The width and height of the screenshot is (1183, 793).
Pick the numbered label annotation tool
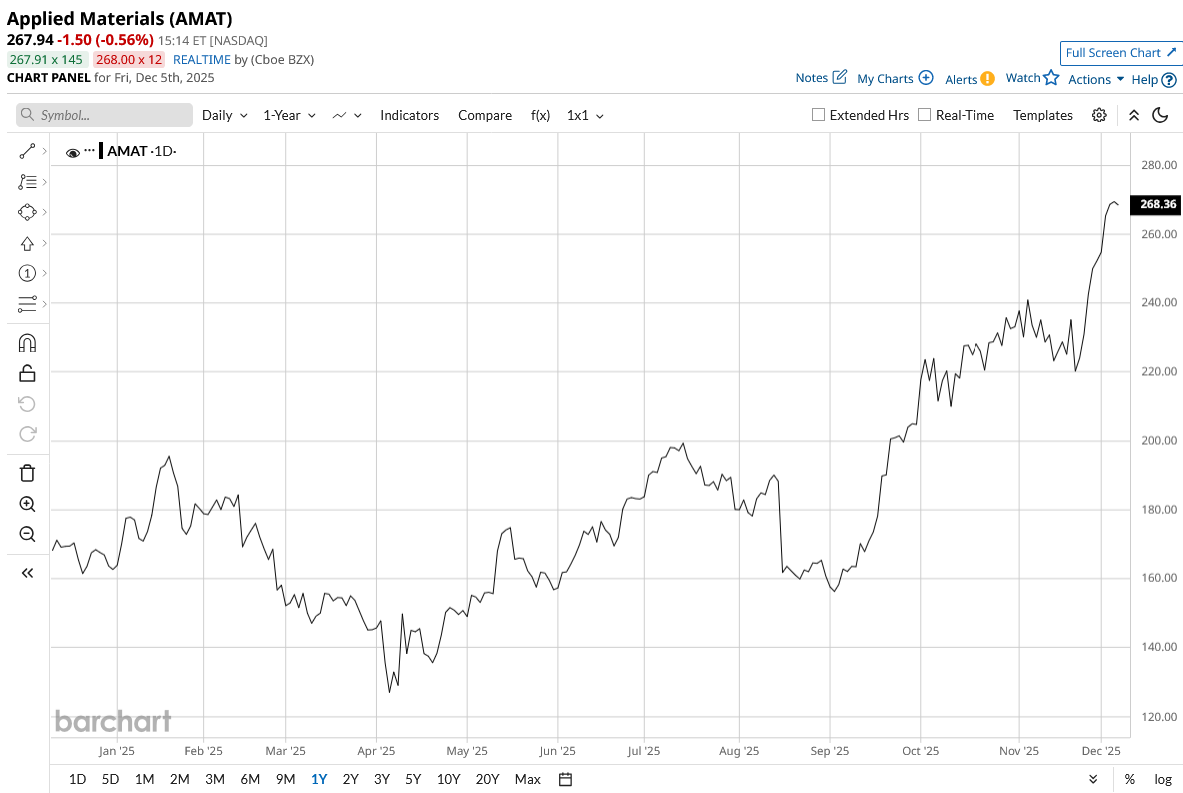[x=27, y=273]
